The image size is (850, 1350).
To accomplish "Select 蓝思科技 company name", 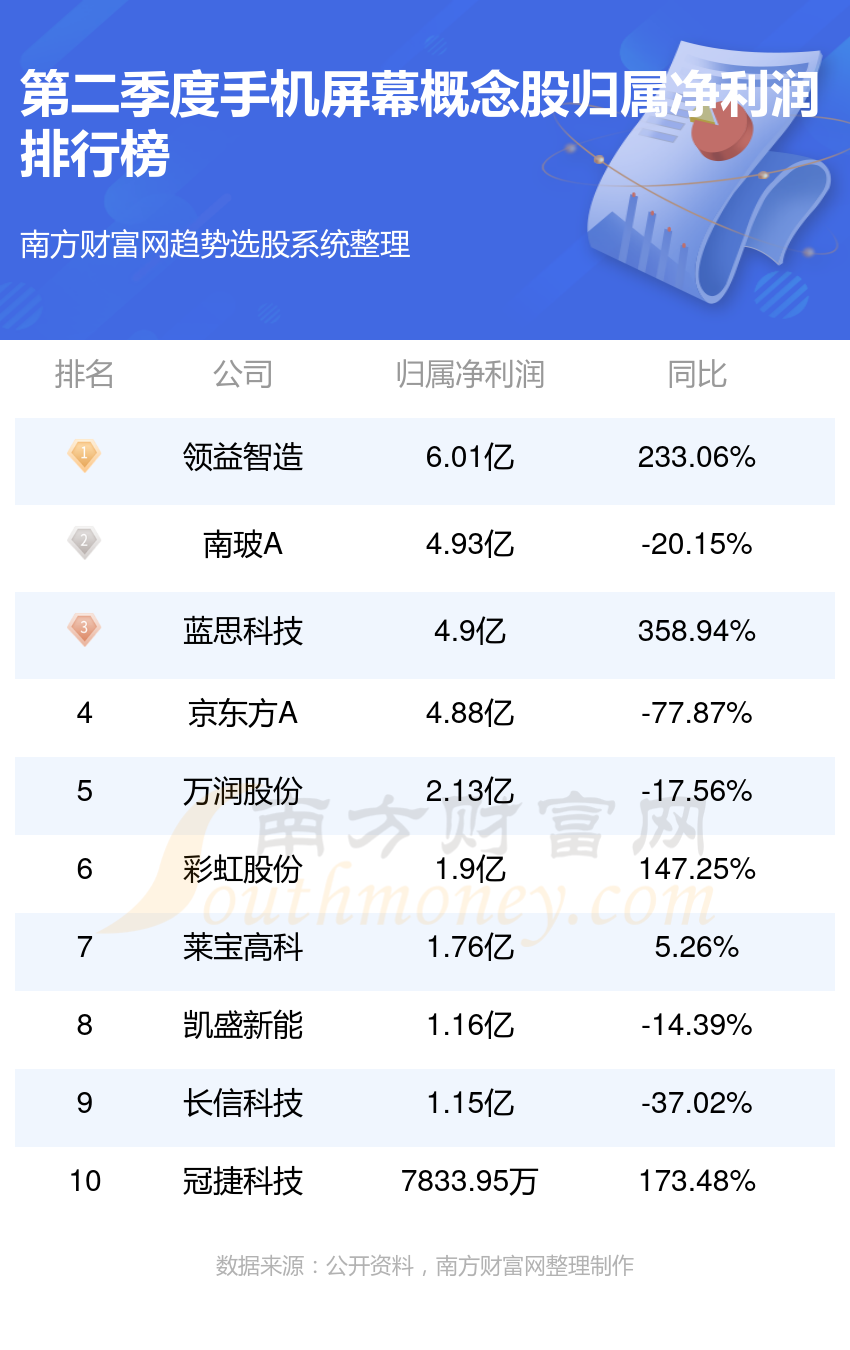I will (243, 631).
